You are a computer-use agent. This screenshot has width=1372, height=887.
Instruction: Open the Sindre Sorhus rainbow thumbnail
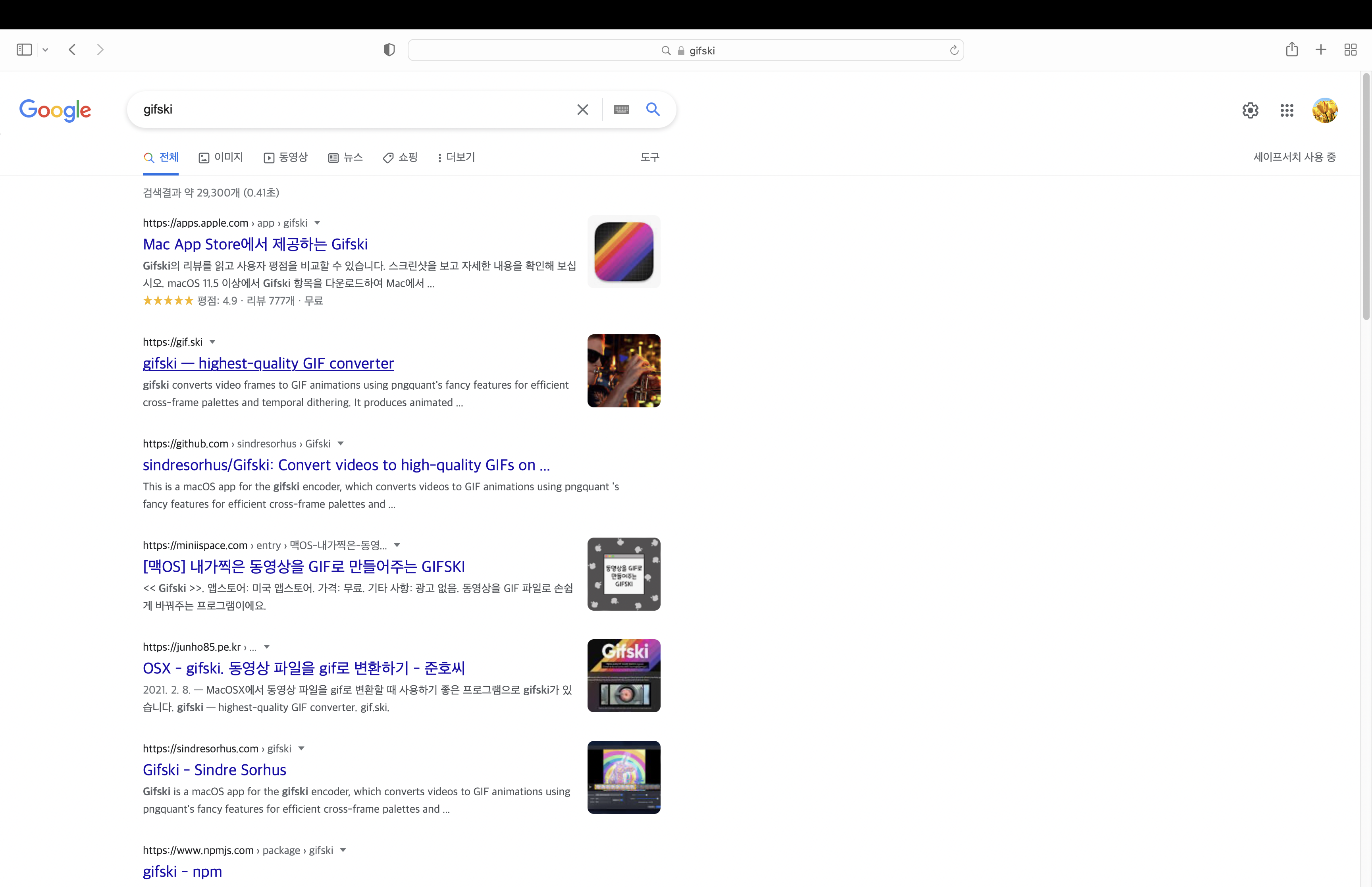[624, 777]
